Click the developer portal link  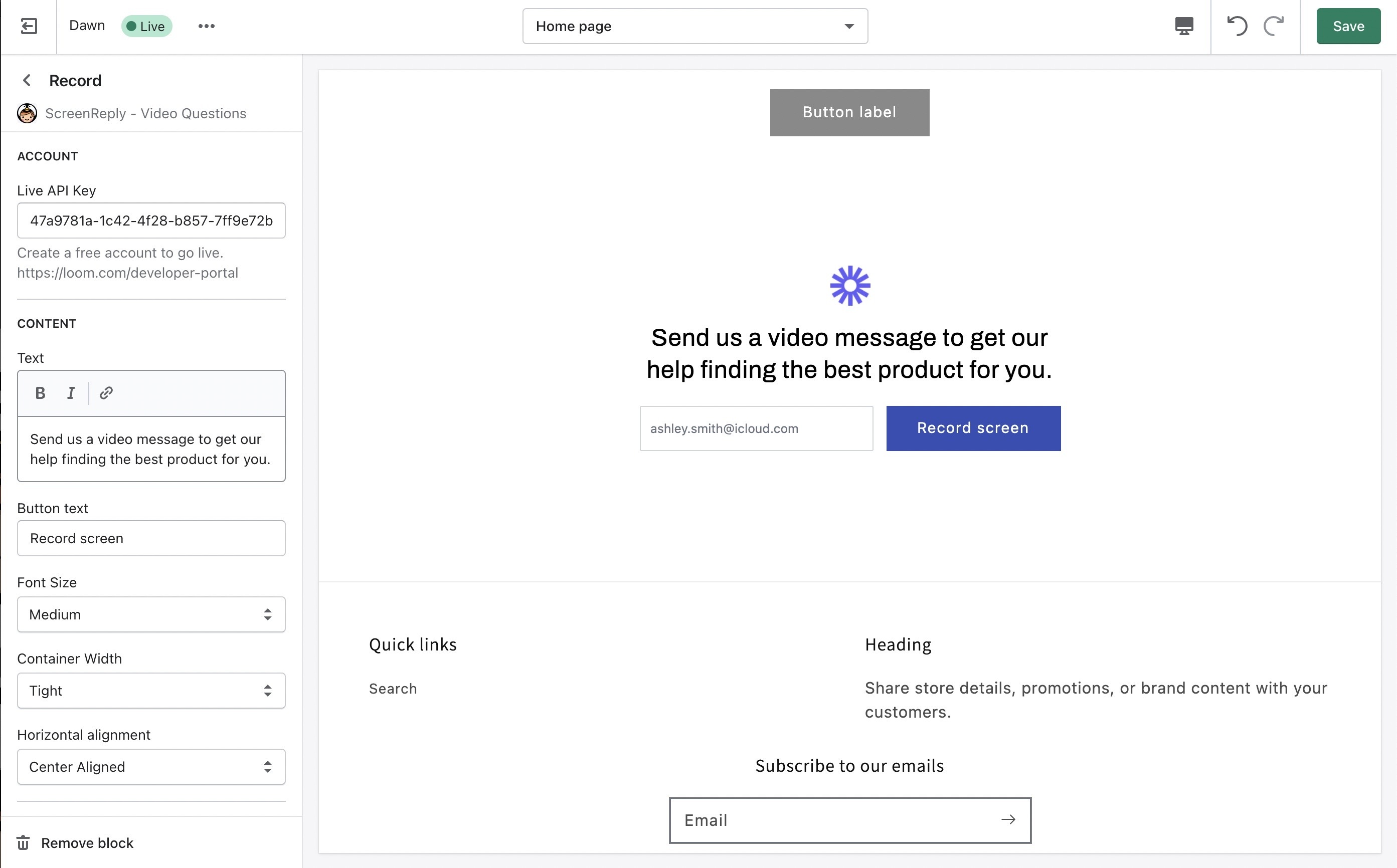(128, 272)
